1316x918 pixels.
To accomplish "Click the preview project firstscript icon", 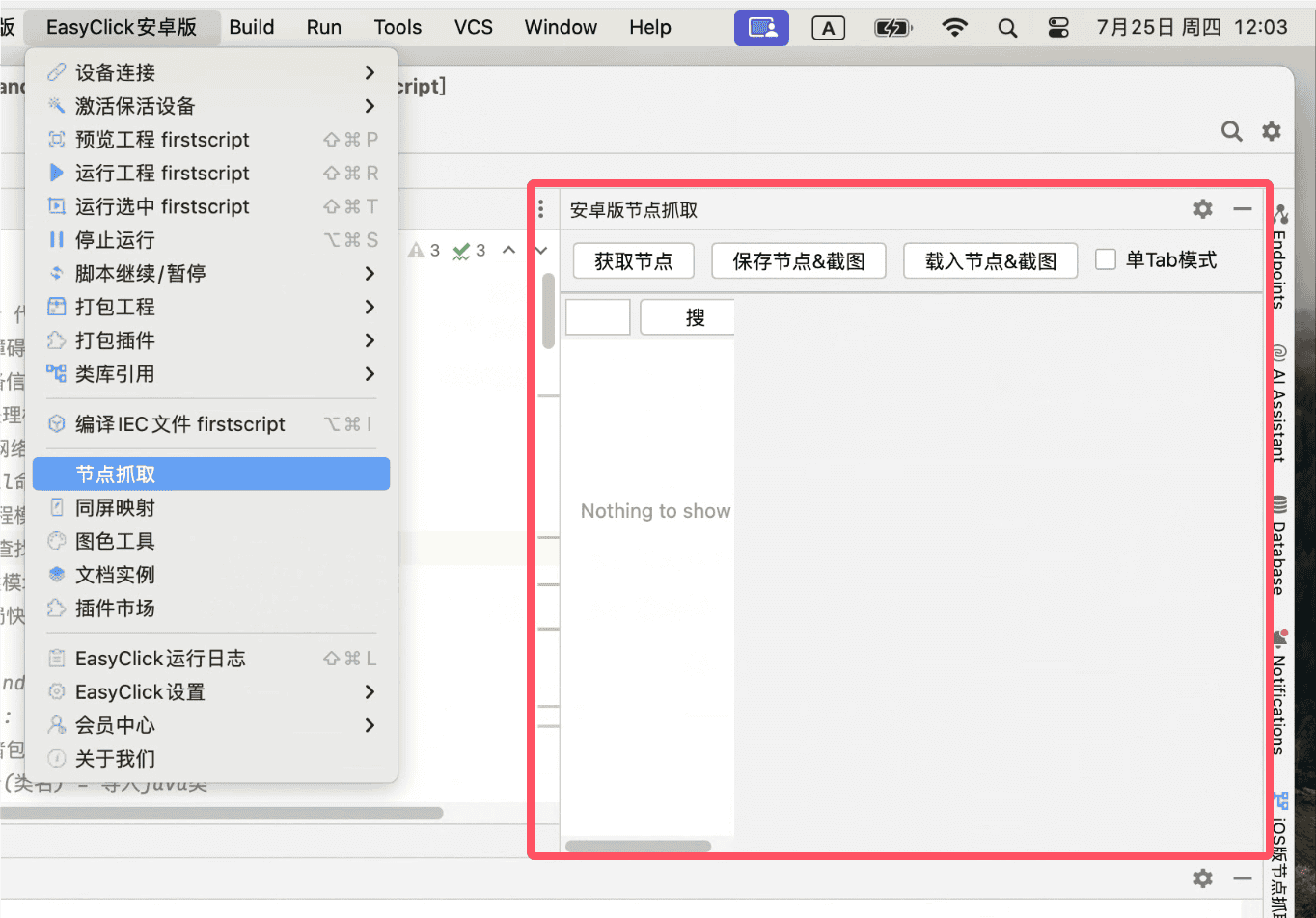I will pos(57,140).
